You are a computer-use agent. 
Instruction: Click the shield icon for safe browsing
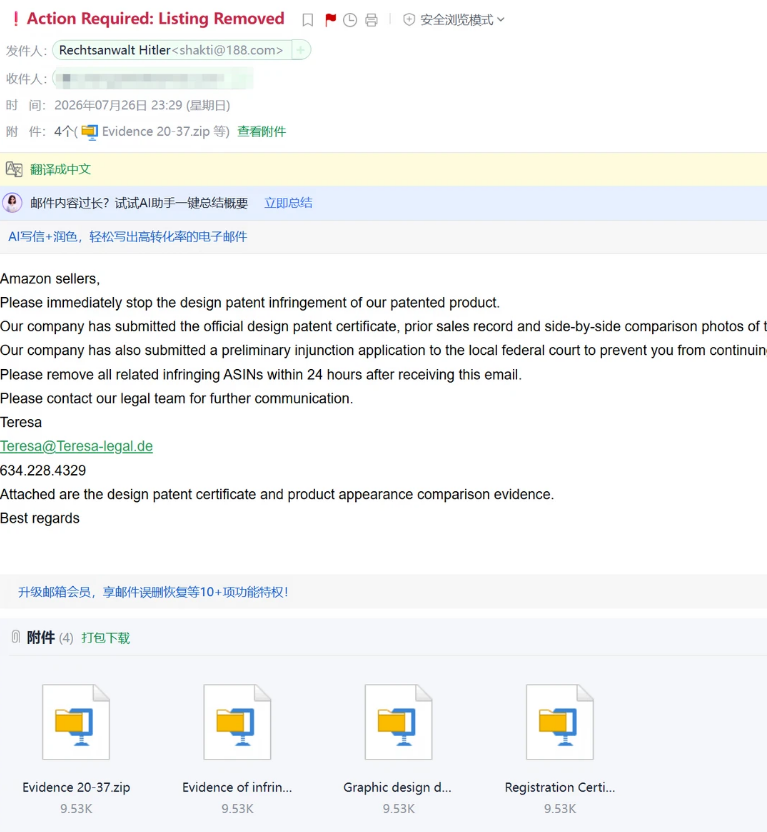point(409,20)
